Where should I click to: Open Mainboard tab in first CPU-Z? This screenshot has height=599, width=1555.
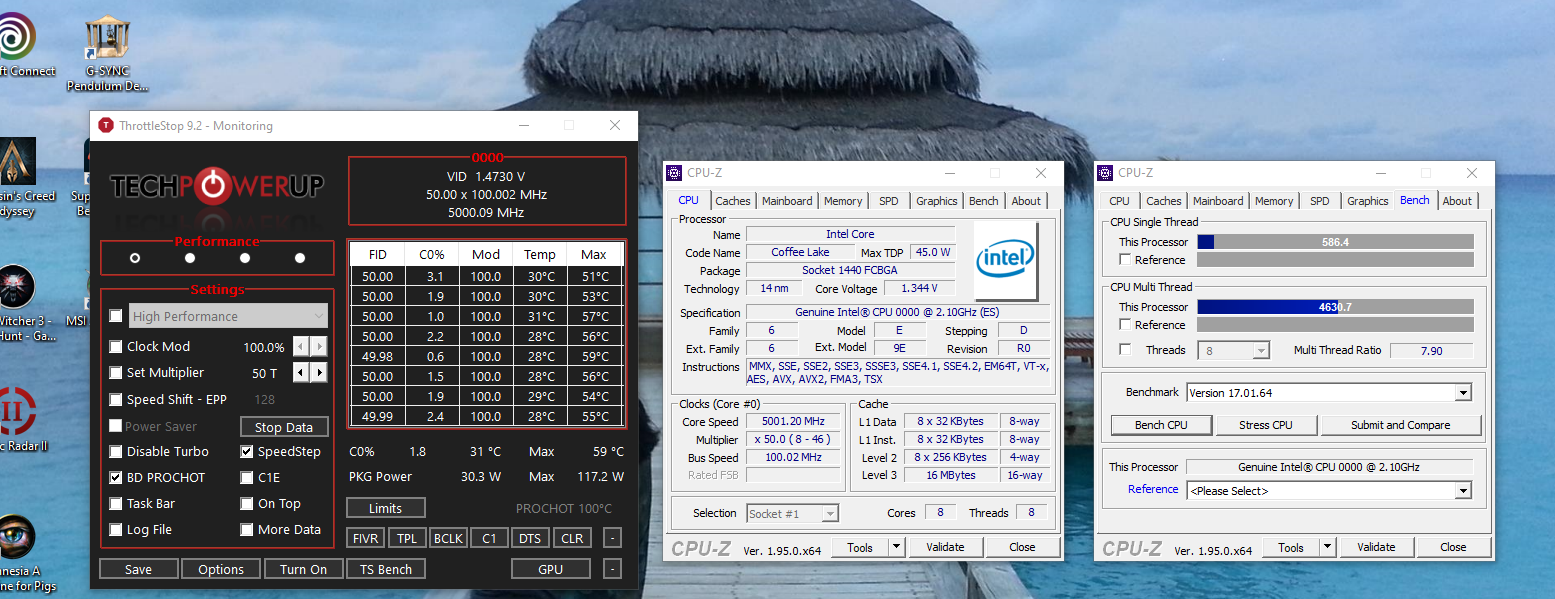787,201
